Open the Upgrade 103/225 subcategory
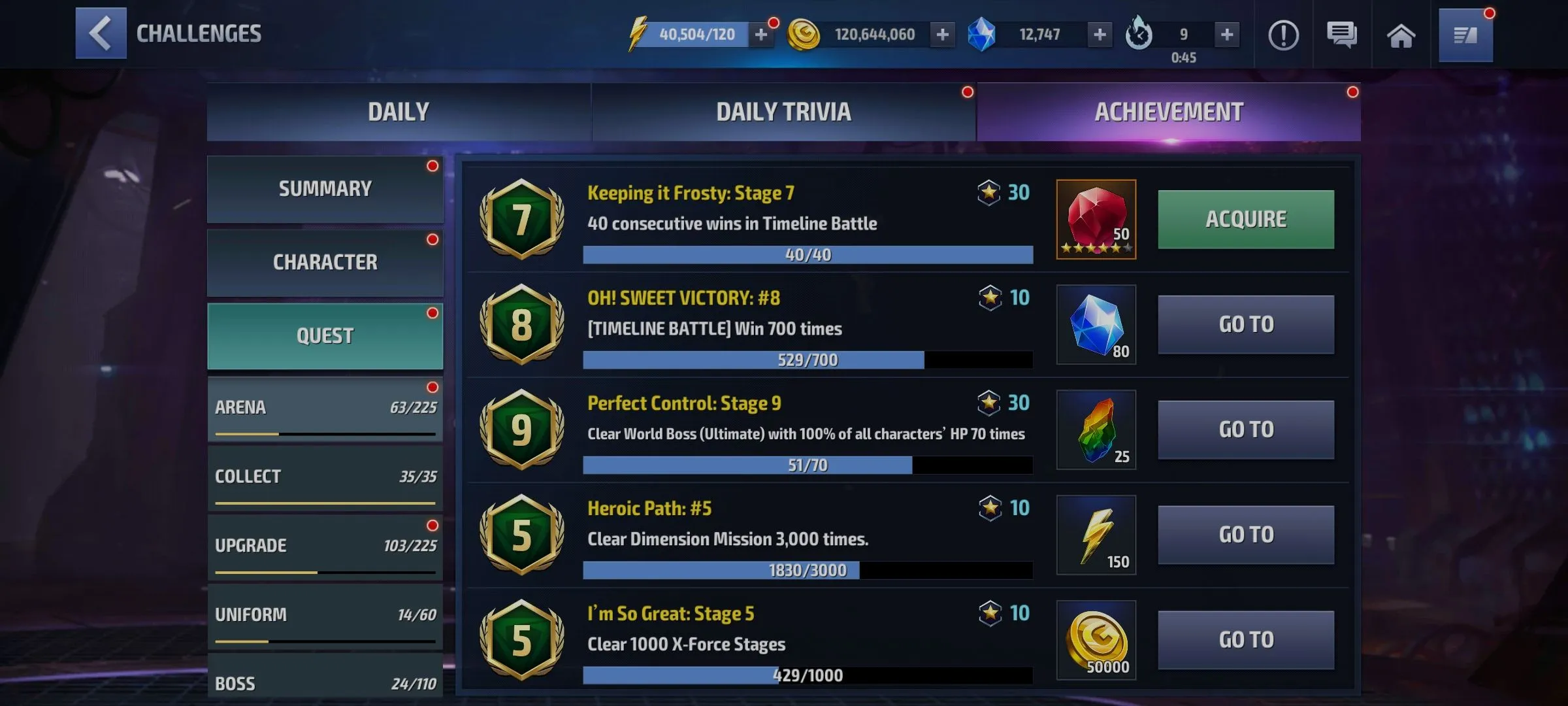Screen dimensions: 1568x706 coord(325,547)
